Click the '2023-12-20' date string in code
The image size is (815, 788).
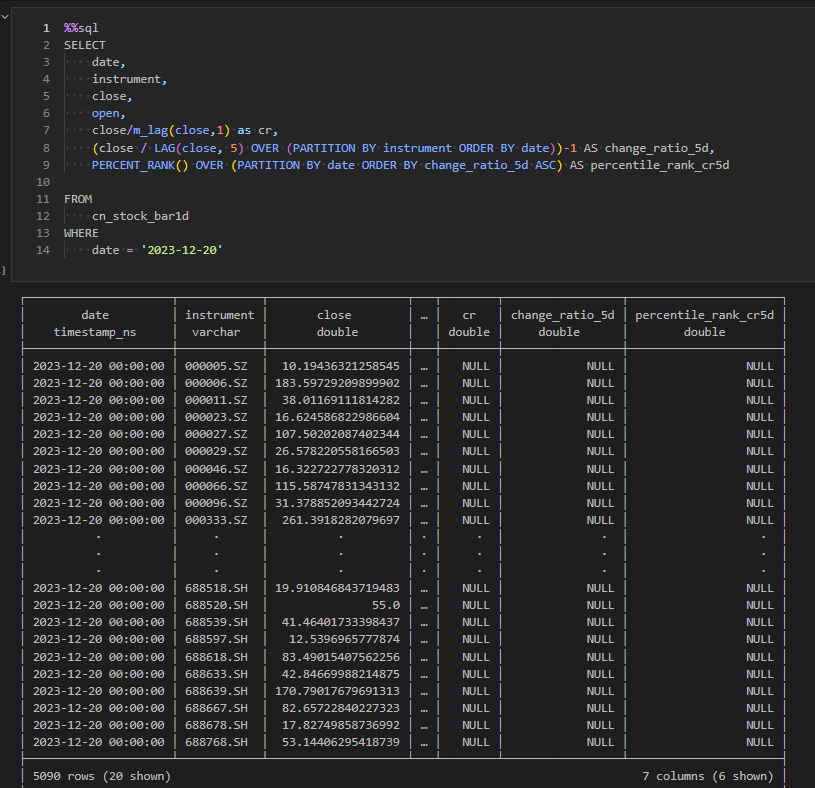(x=180, y=250)
